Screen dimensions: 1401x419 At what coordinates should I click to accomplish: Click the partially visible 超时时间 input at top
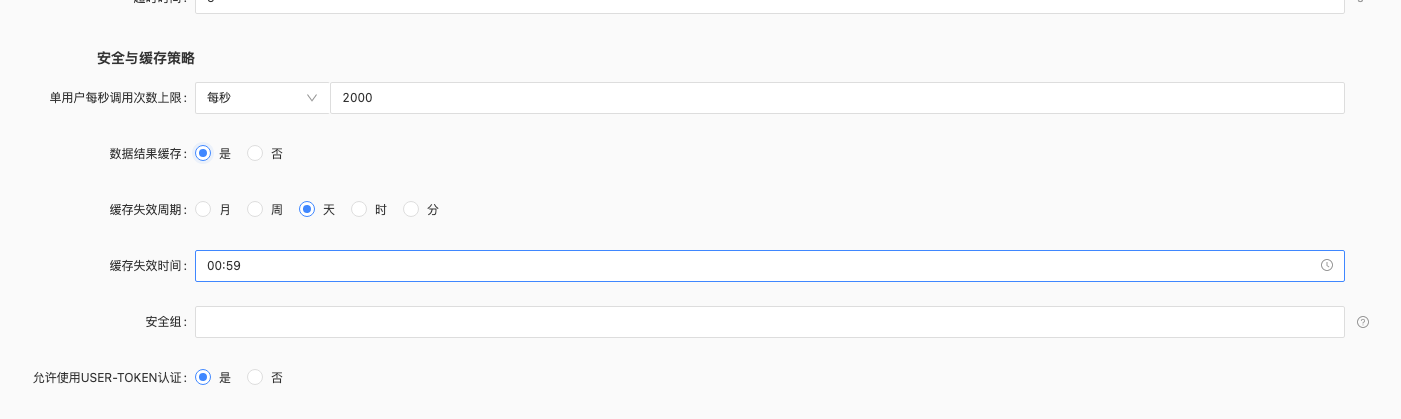tap(770, 6)
